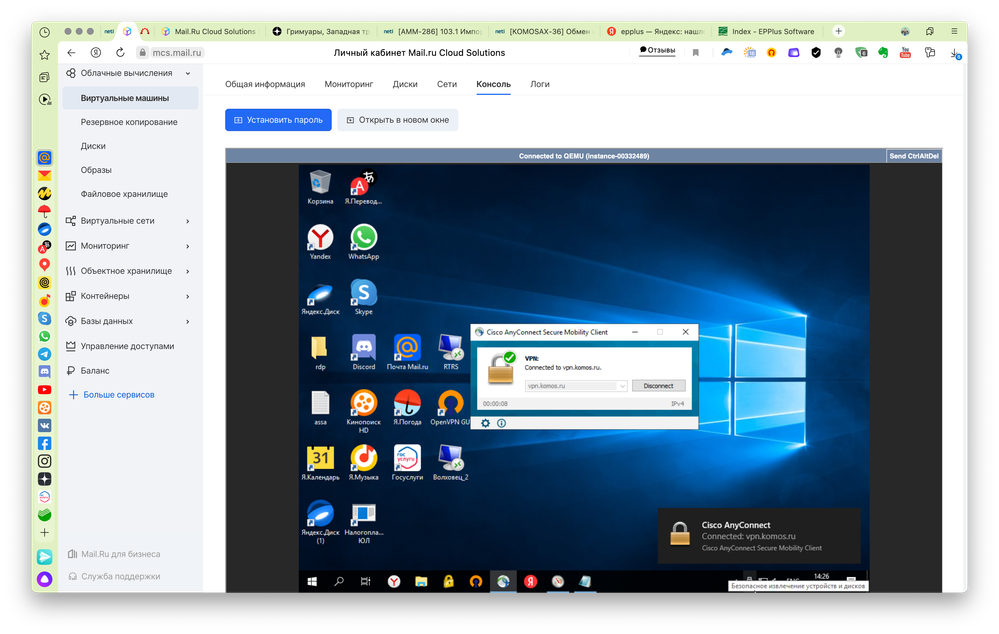Select the OpenVPN GUI desktop shortcut
The width and height of the screenshot is (999, 634).
(450, 408)
